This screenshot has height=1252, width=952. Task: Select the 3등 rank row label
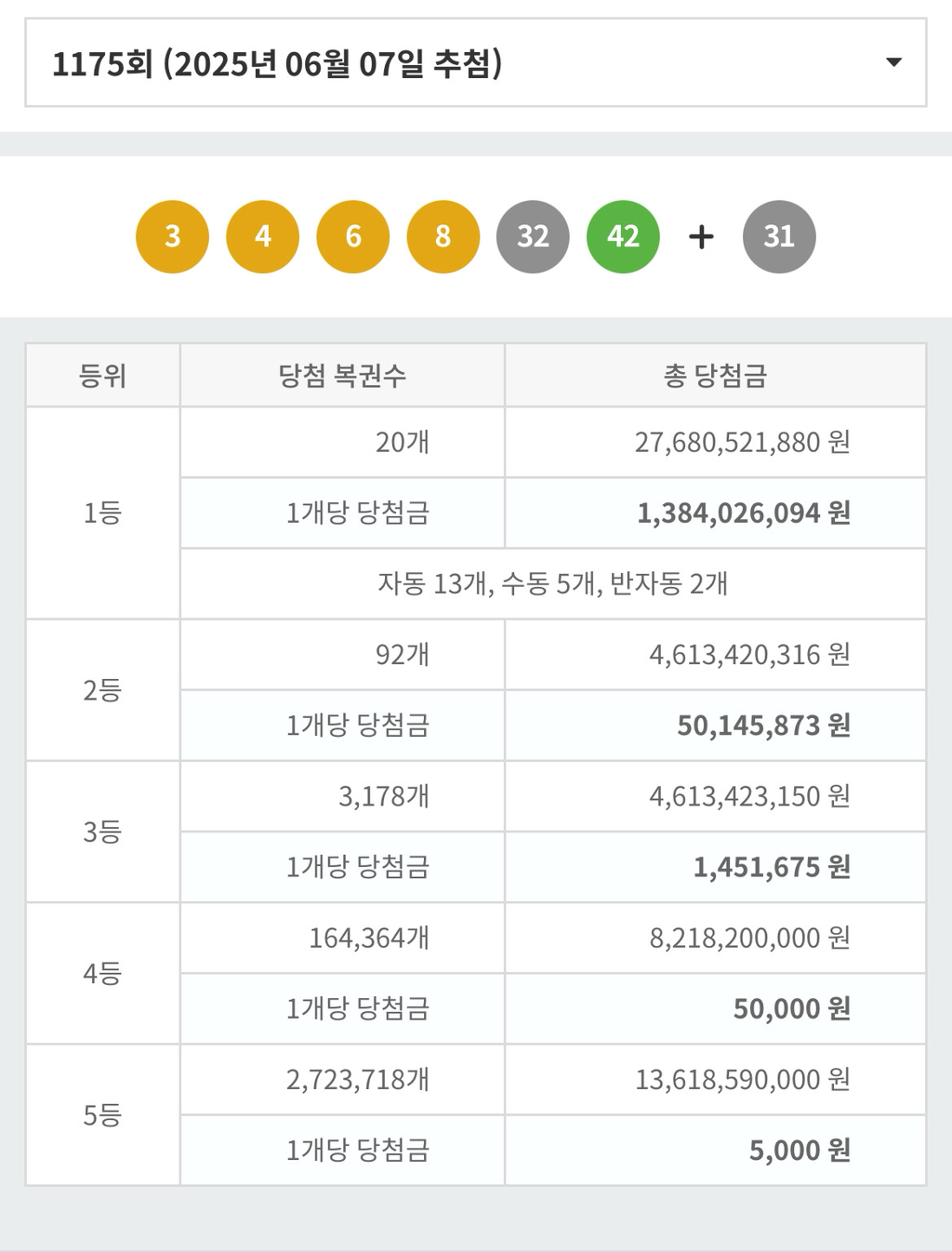click(x=102, y=832)
